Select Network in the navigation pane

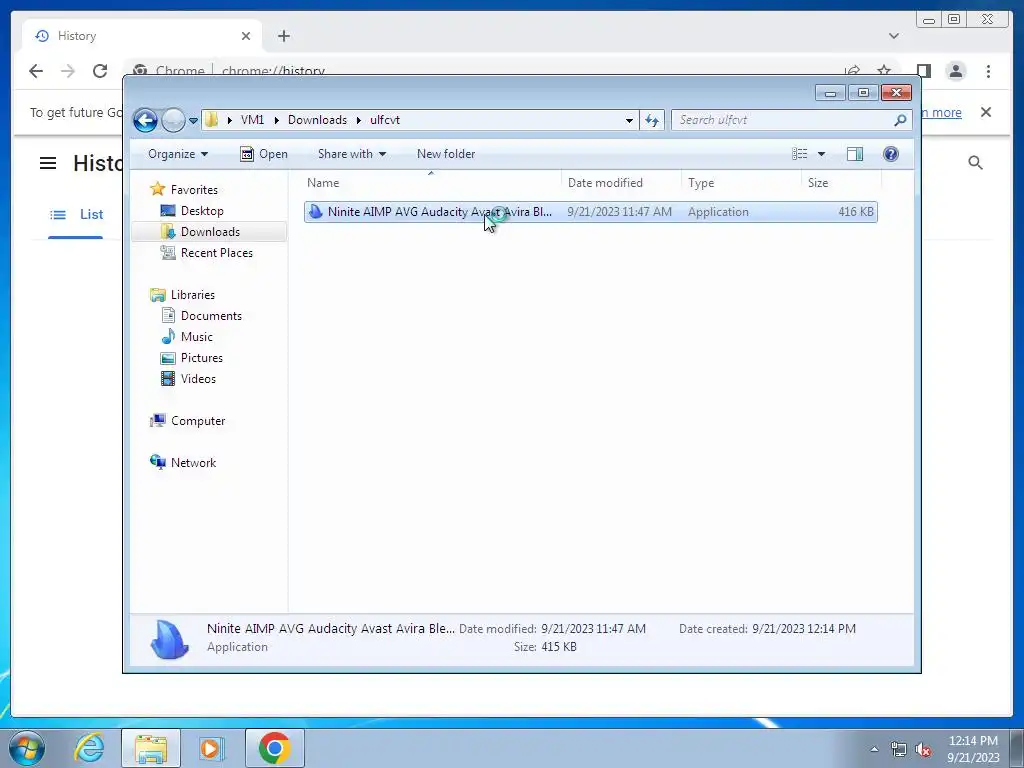click(193, 463)
